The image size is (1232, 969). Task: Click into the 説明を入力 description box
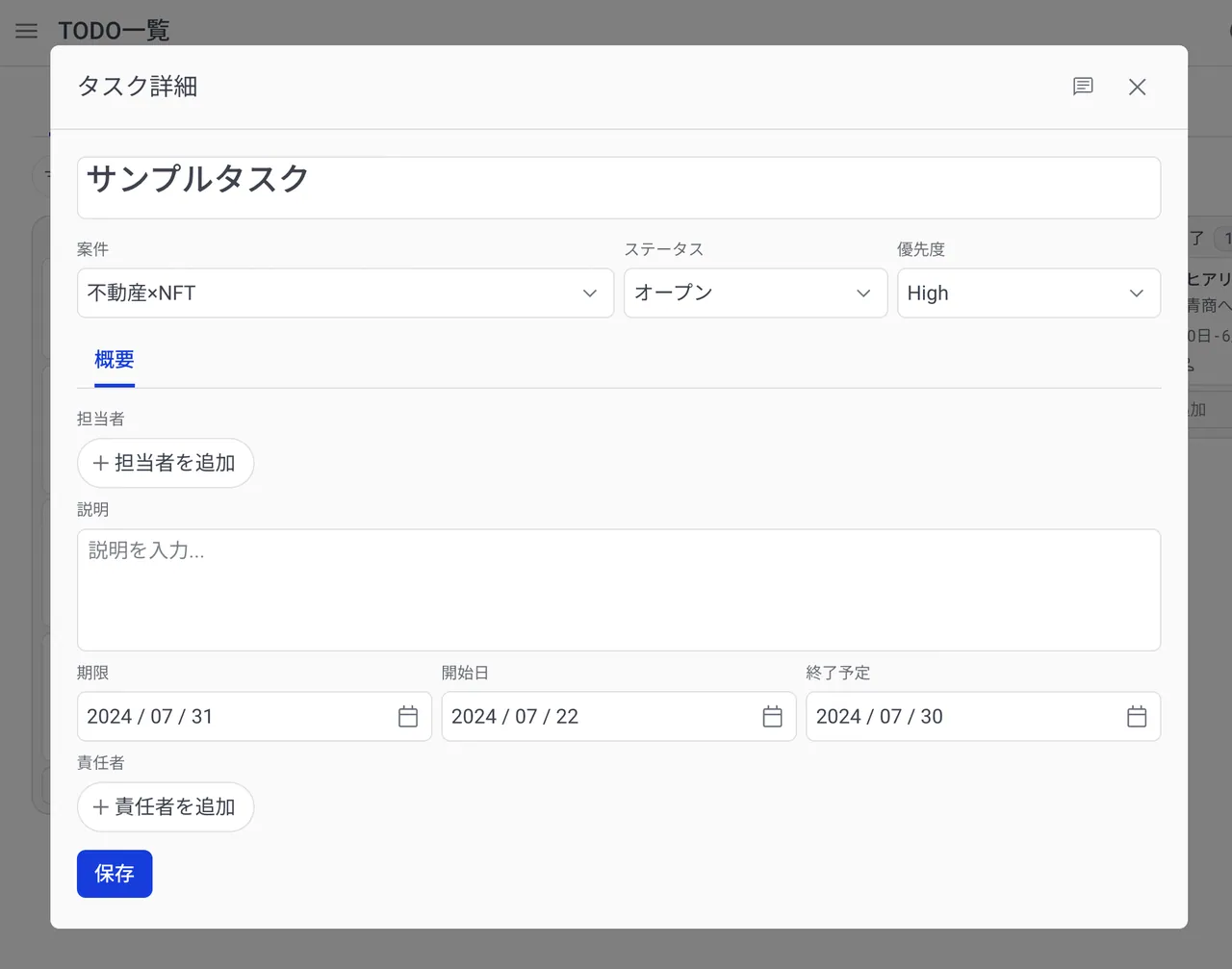pos(619,590)
